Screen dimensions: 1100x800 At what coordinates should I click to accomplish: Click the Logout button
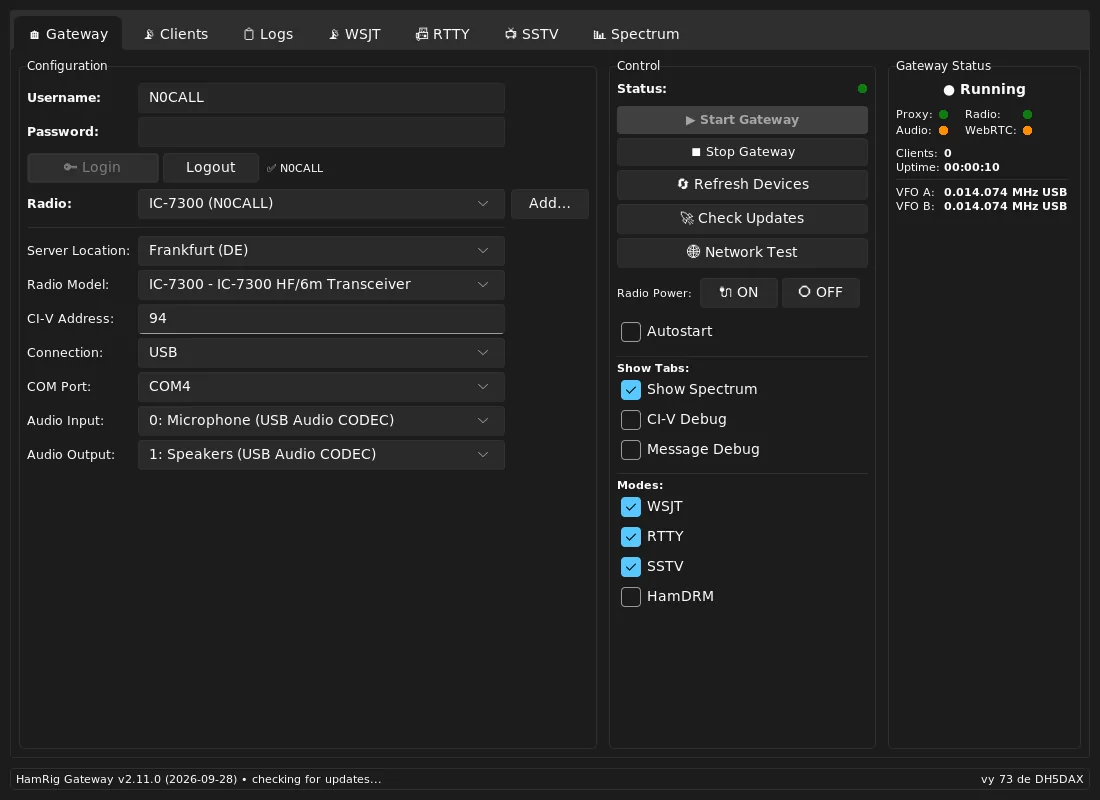click(210, 168)
